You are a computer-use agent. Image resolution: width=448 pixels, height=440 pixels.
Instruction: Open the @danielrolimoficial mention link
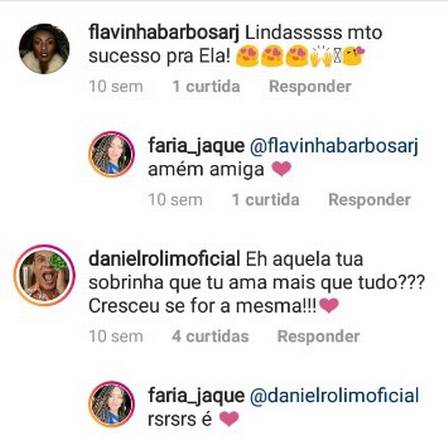pos(334,396)
